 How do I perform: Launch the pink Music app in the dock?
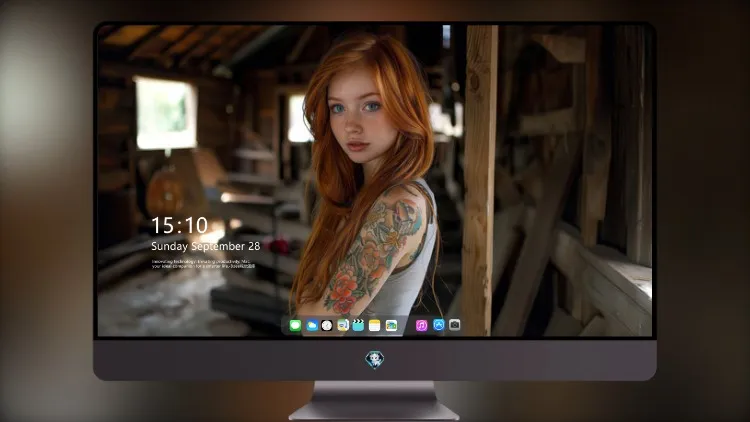(x=421, y=325)
